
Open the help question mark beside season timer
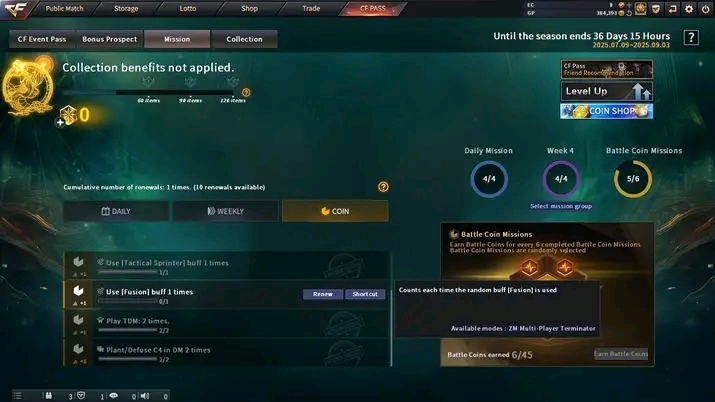691,37
